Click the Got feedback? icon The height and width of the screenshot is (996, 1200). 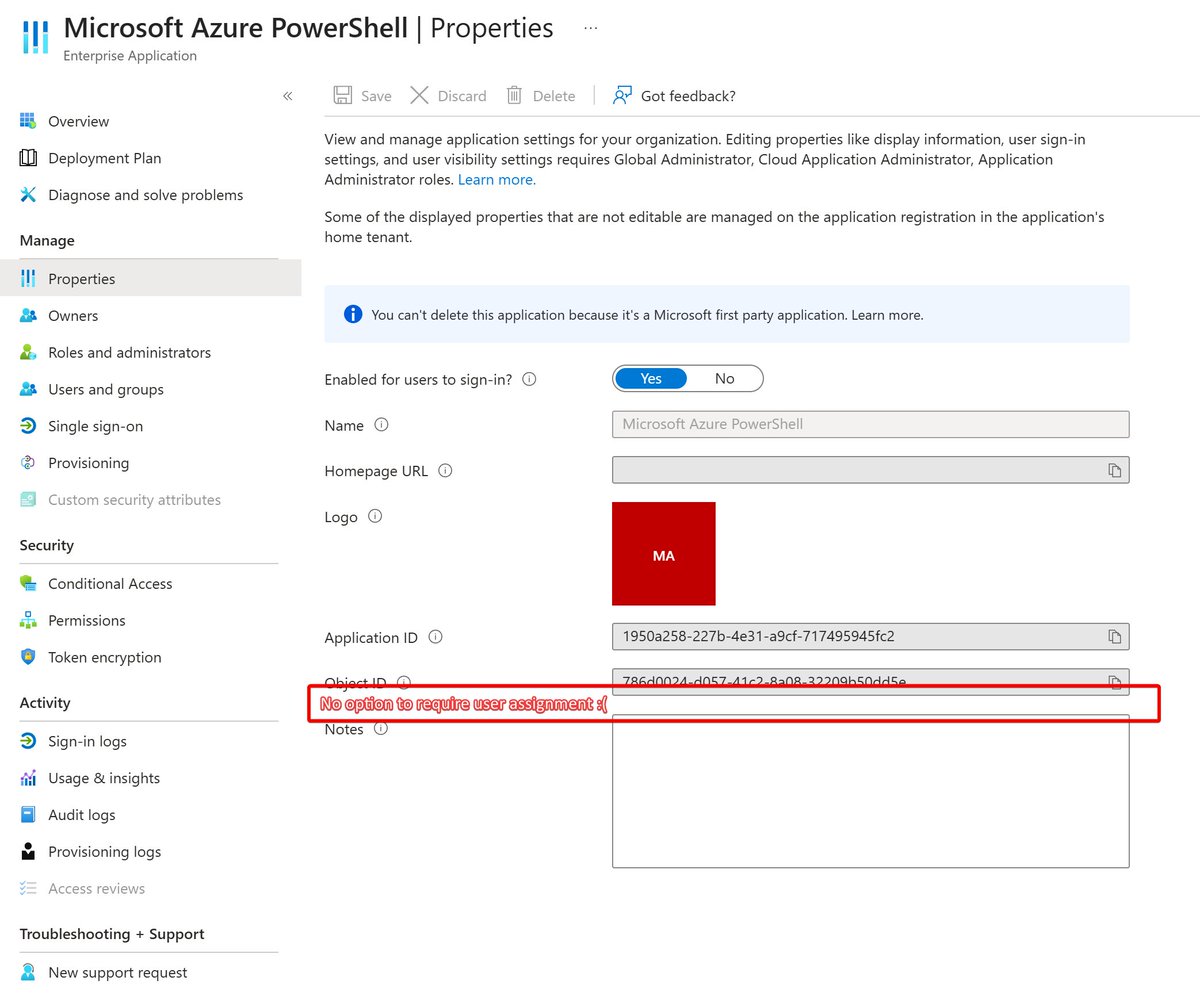(x=622, y=95)
